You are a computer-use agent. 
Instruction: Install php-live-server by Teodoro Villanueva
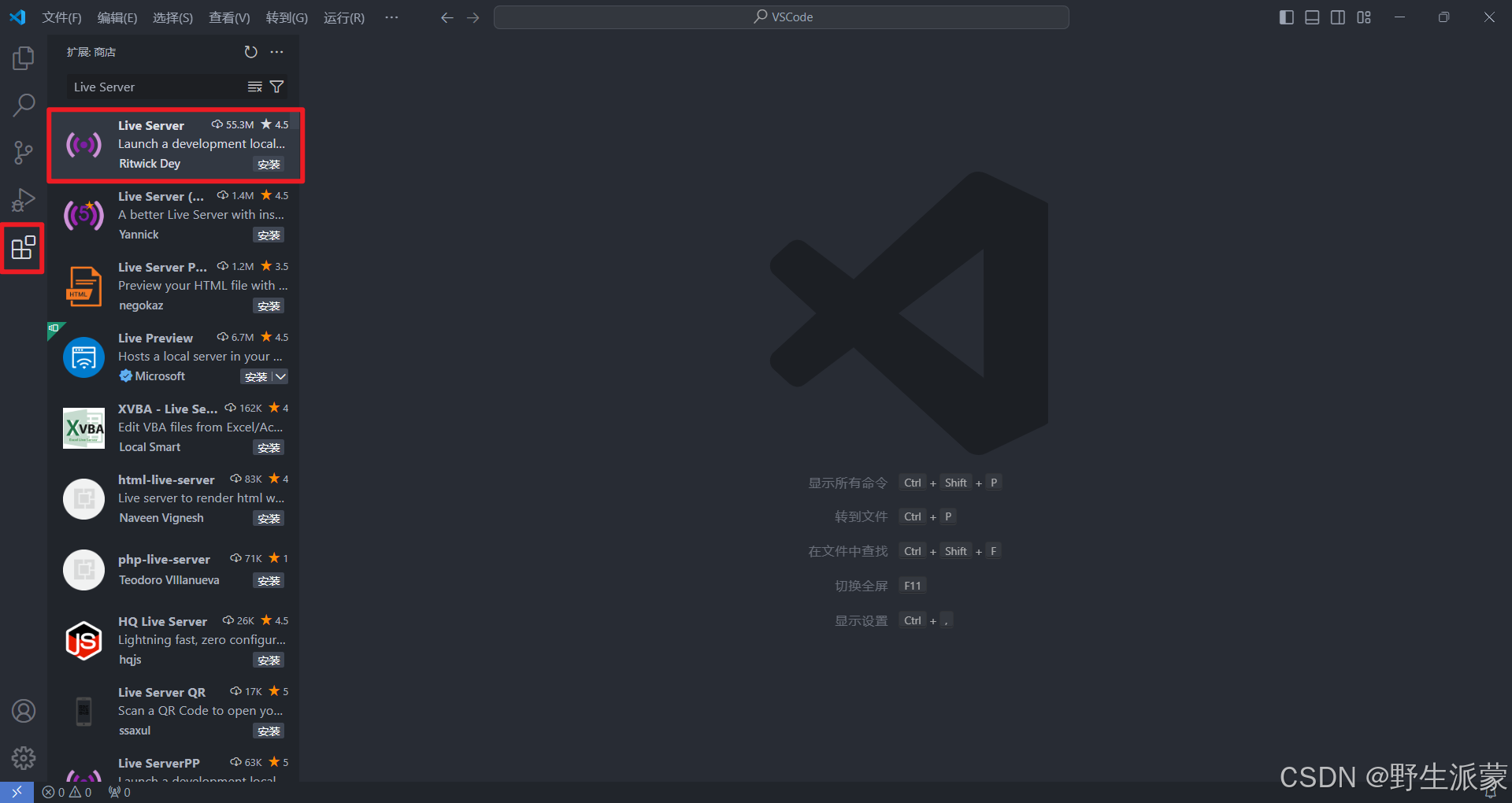pyautogui.click(x=269, y=581)
